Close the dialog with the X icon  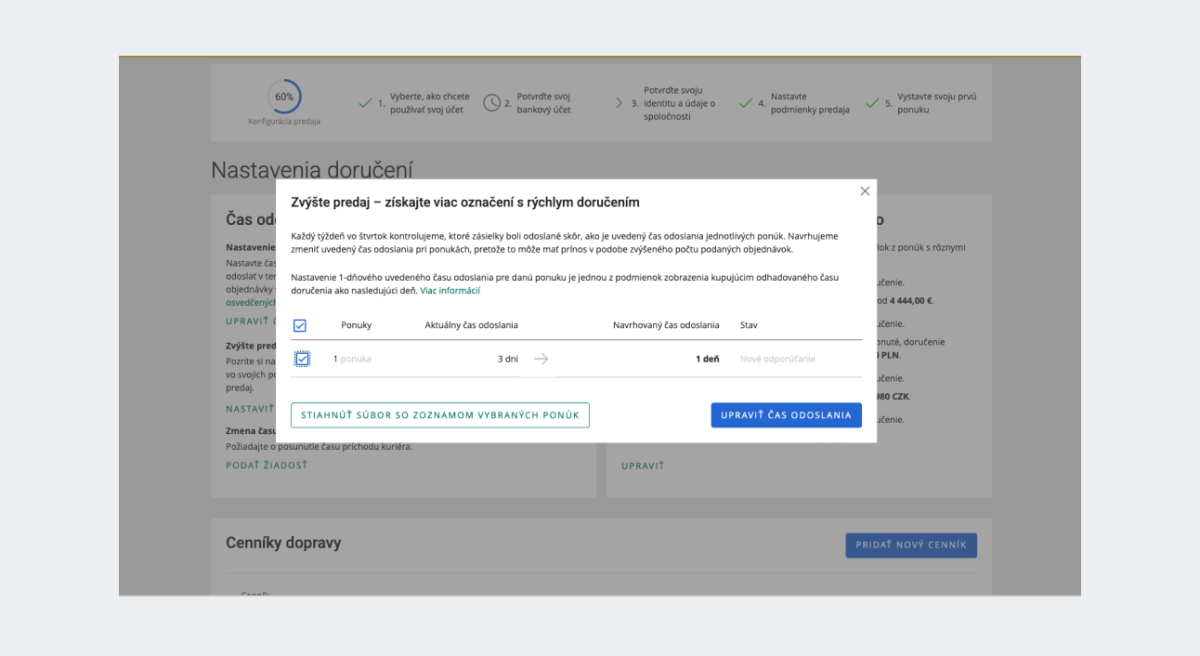click(x=865, y=191)
